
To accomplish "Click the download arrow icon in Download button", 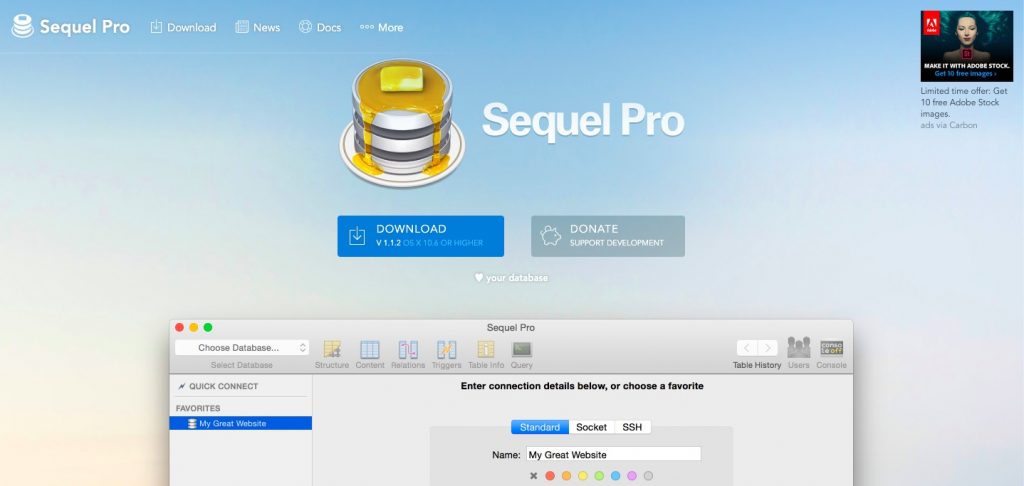I will [357, 236].
